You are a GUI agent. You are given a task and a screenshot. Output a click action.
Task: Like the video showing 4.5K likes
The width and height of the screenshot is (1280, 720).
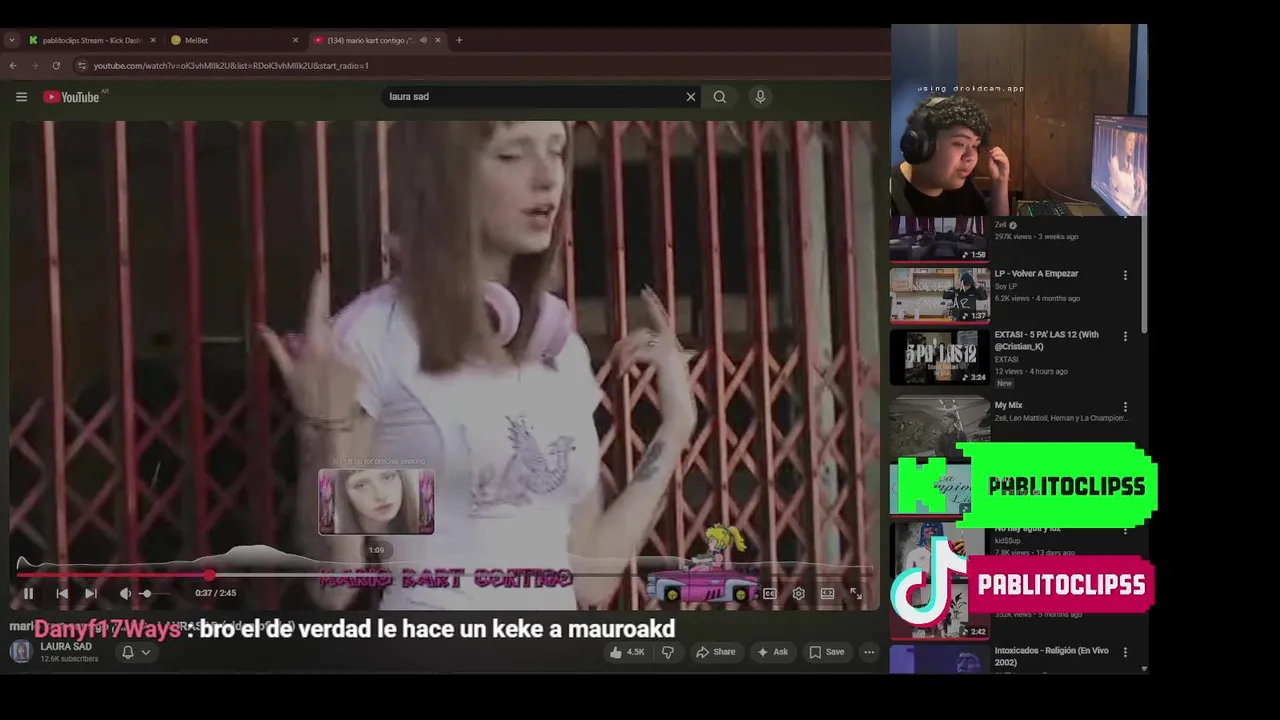tap(628, 652)
